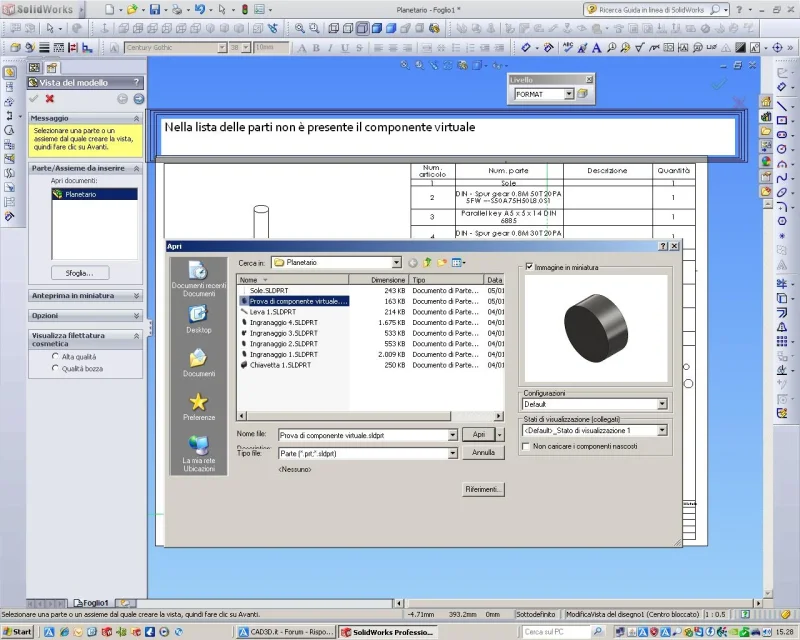Click the Zoom to fit magnifier icon
The width and height of the screenshot is (800, 640).
pos(299,29)
